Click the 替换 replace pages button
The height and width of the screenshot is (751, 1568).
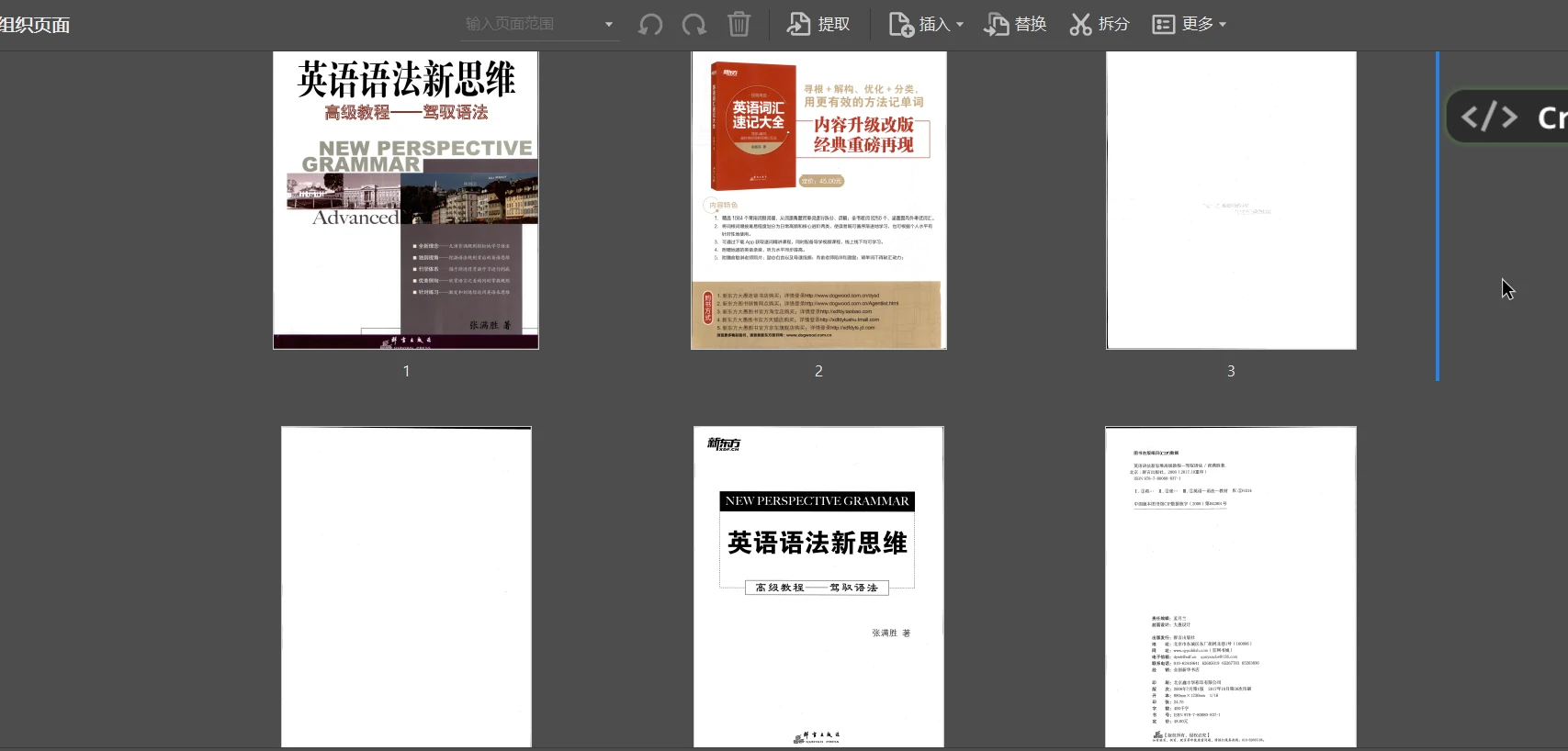(x=1015, y=24)
